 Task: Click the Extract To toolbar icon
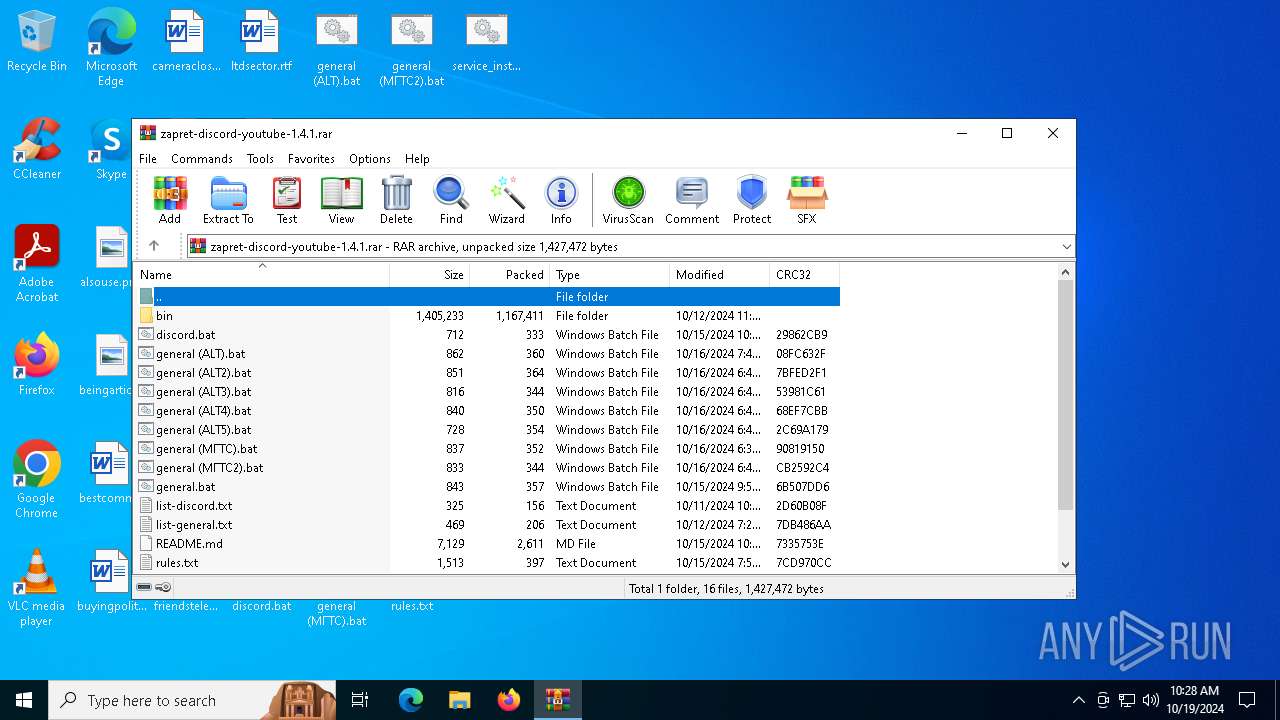point(228,200)
